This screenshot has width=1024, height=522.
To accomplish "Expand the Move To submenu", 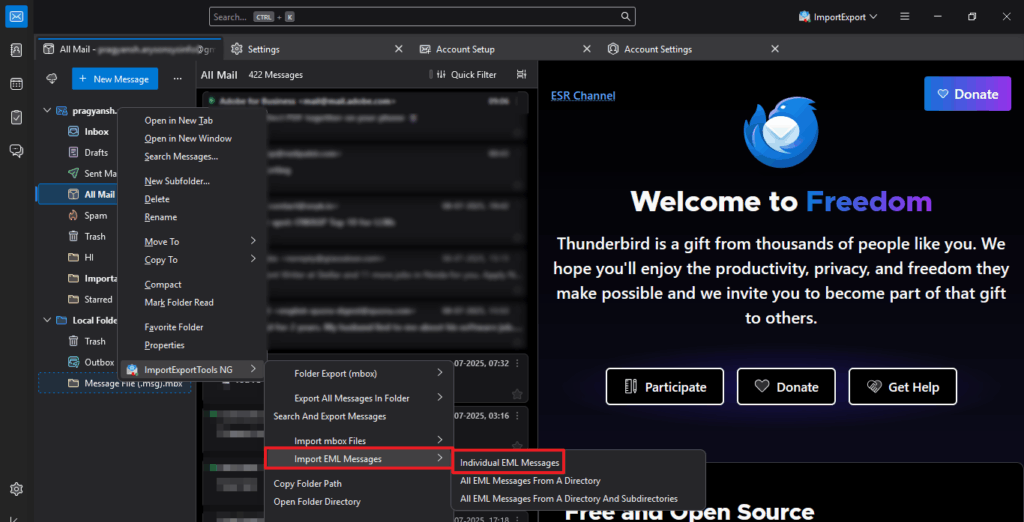I will point(193,242).
